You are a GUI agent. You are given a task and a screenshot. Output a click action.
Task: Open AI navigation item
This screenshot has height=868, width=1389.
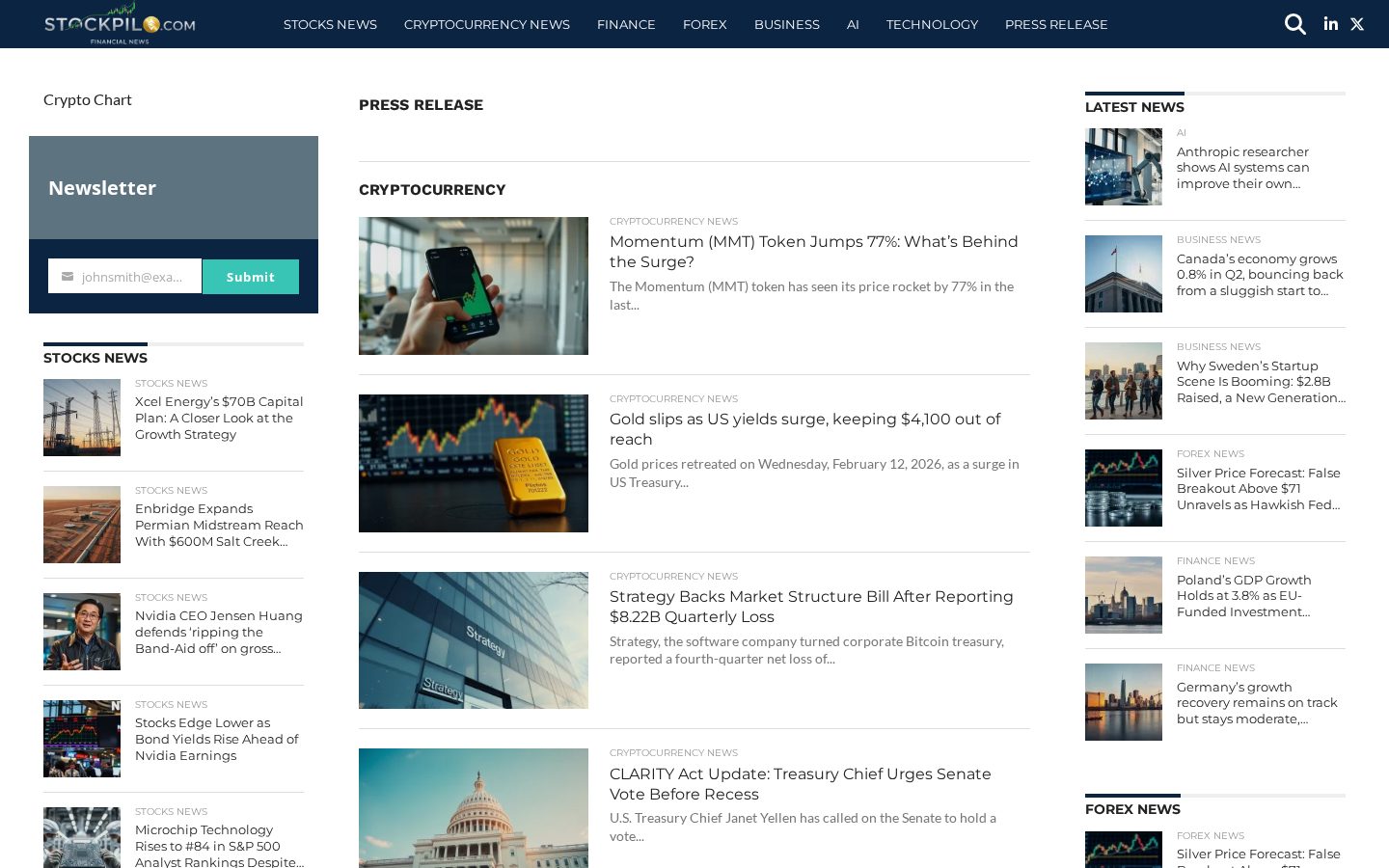click(853, 24)
